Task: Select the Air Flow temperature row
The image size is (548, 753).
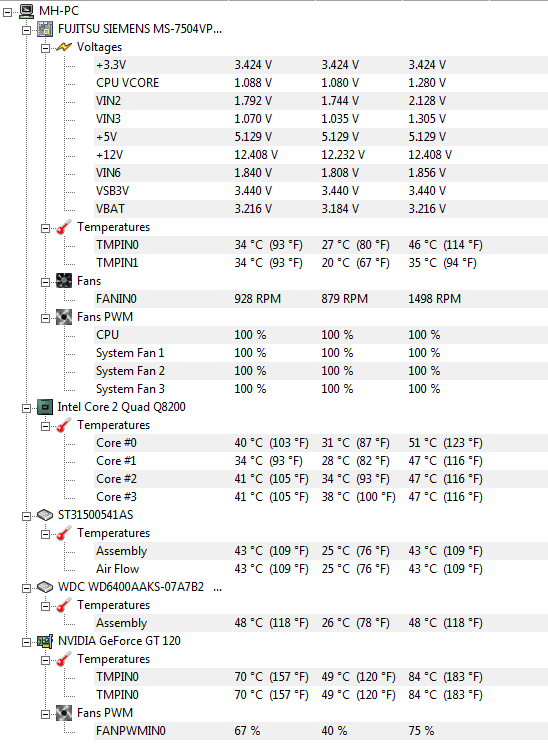Action: [x=321, y=569]
